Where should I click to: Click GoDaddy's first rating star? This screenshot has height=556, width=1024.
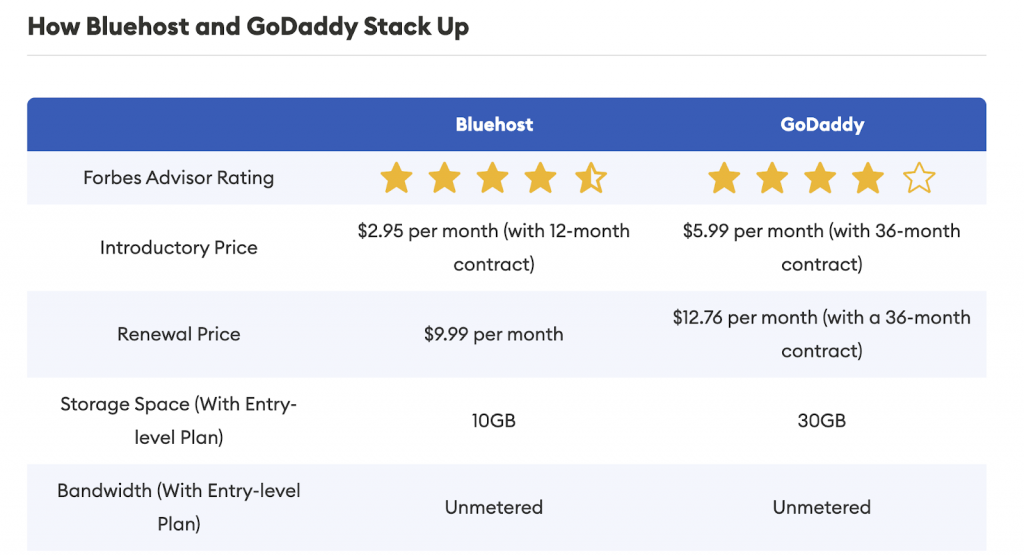point(724,178)
